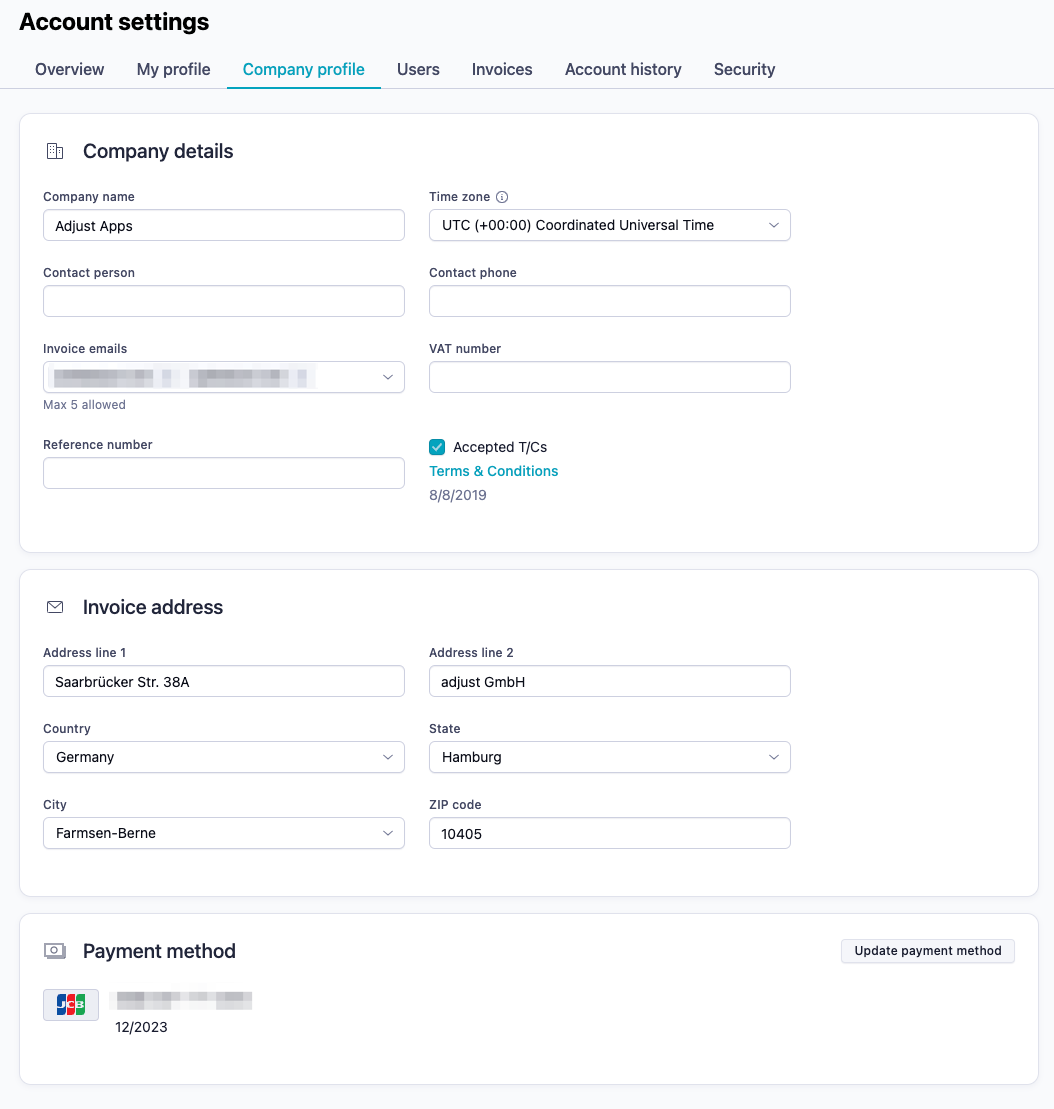This screenshot has width=1054, height=1109.
Task: Expand the Country selector showing Germany
Action: (x=223, y=757)
